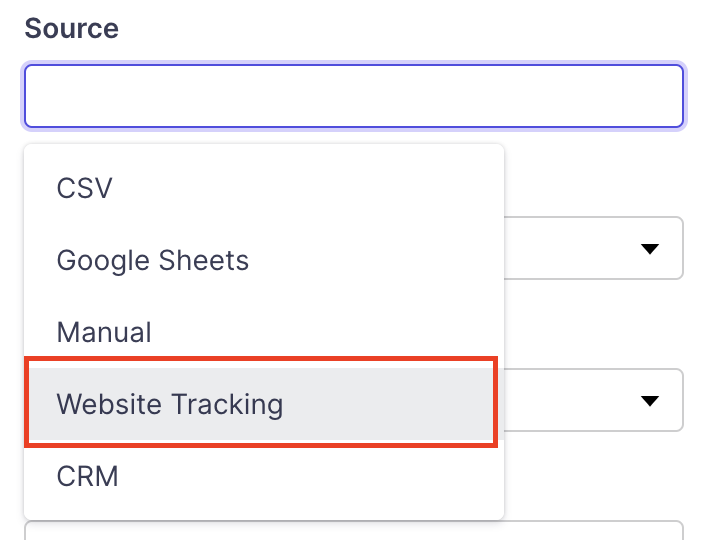Focus the Source text input field
The width and height of the screenshot is (710, 540).
click(x=354, y=96)
